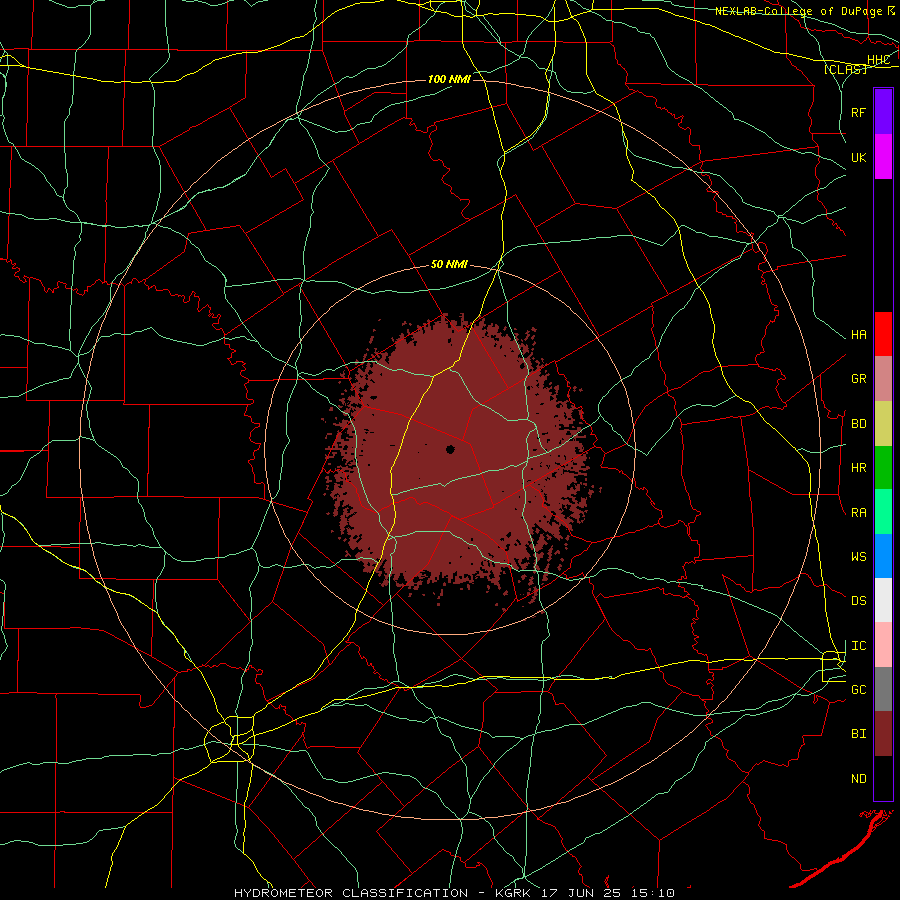This screenshot has width=900, height=900.
Task: Click the HR green legend swatch
Action: (x=883, y=468)
